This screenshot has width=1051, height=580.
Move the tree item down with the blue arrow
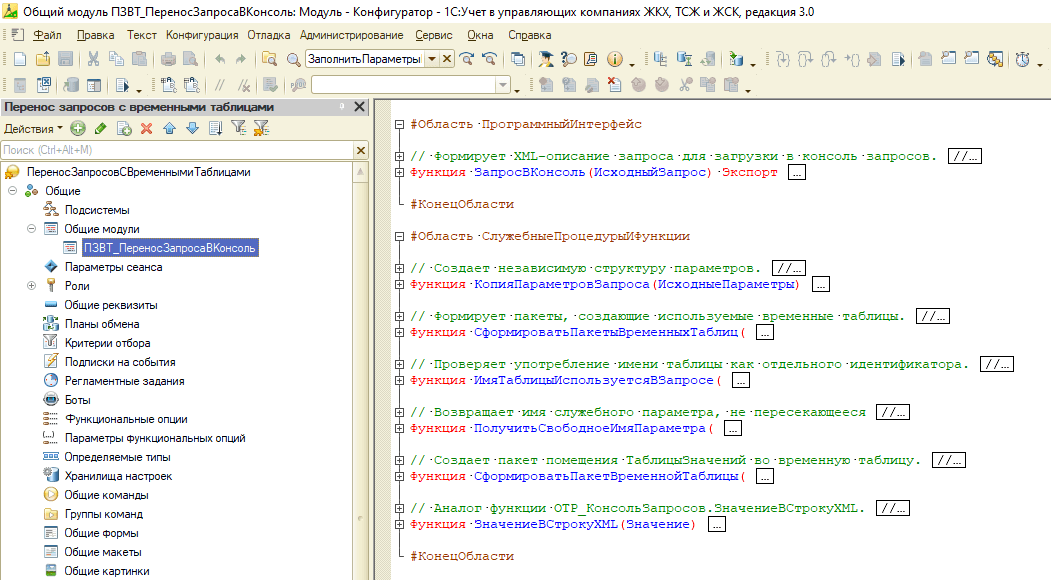[x=192, y=128]
